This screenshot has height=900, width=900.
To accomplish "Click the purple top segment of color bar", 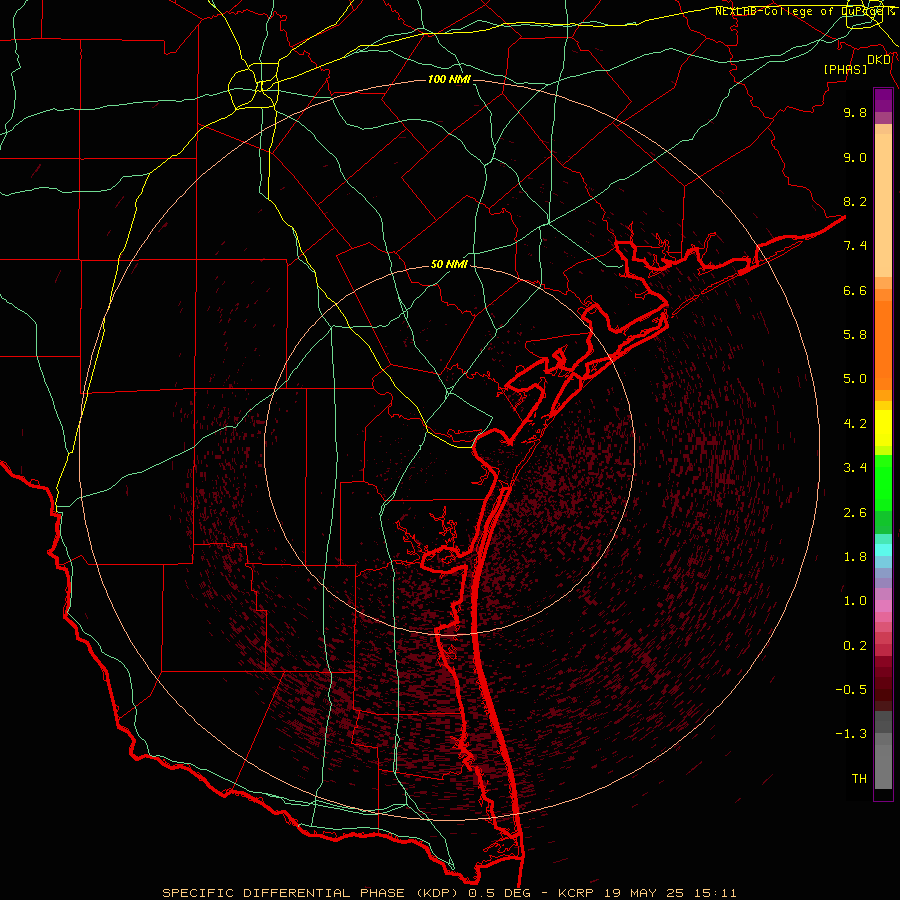I will pyautogui.click(x=883, y=100).
